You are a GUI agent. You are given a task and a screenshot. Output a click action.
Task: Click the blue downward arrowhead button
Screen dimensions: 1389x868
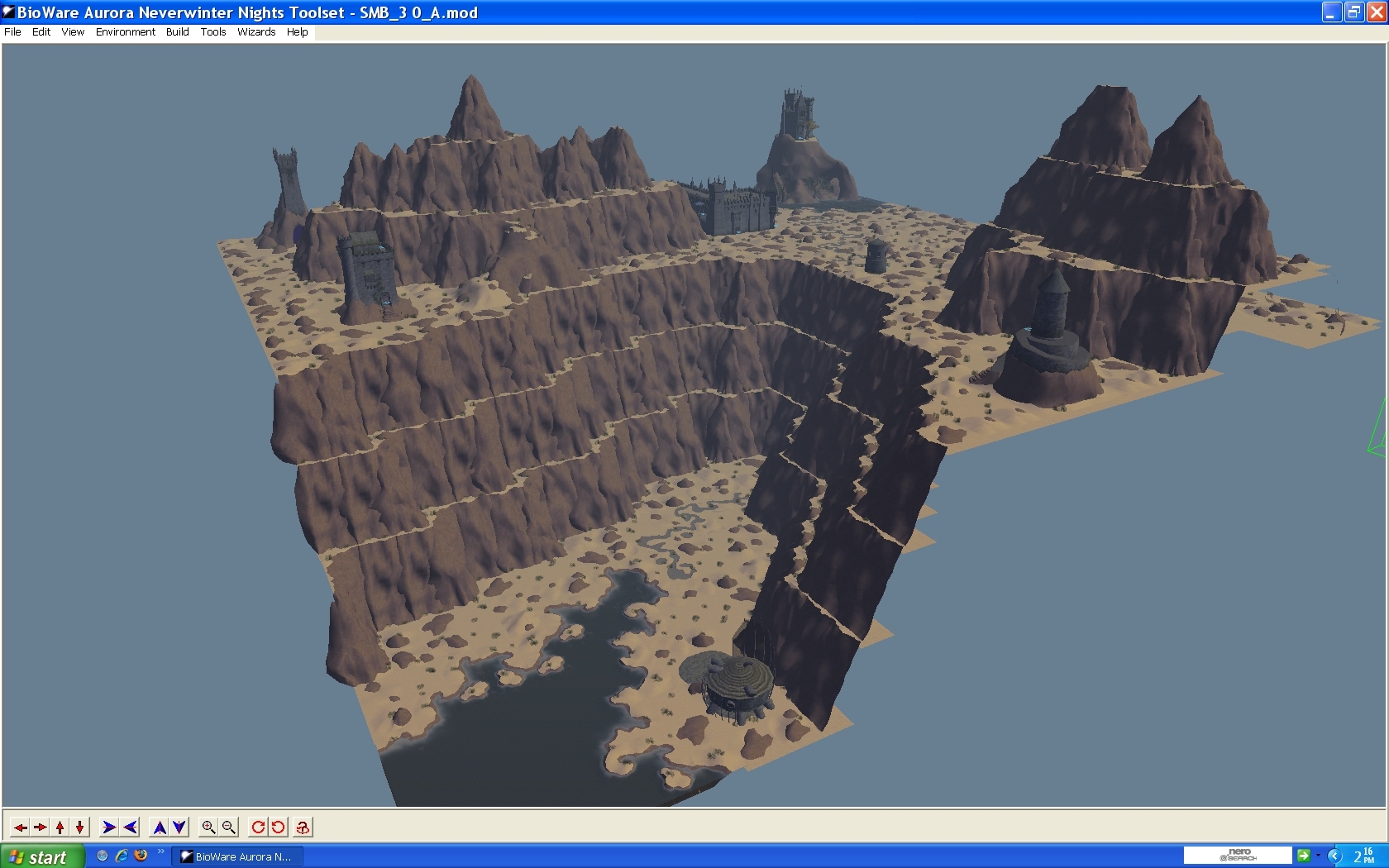179,827
